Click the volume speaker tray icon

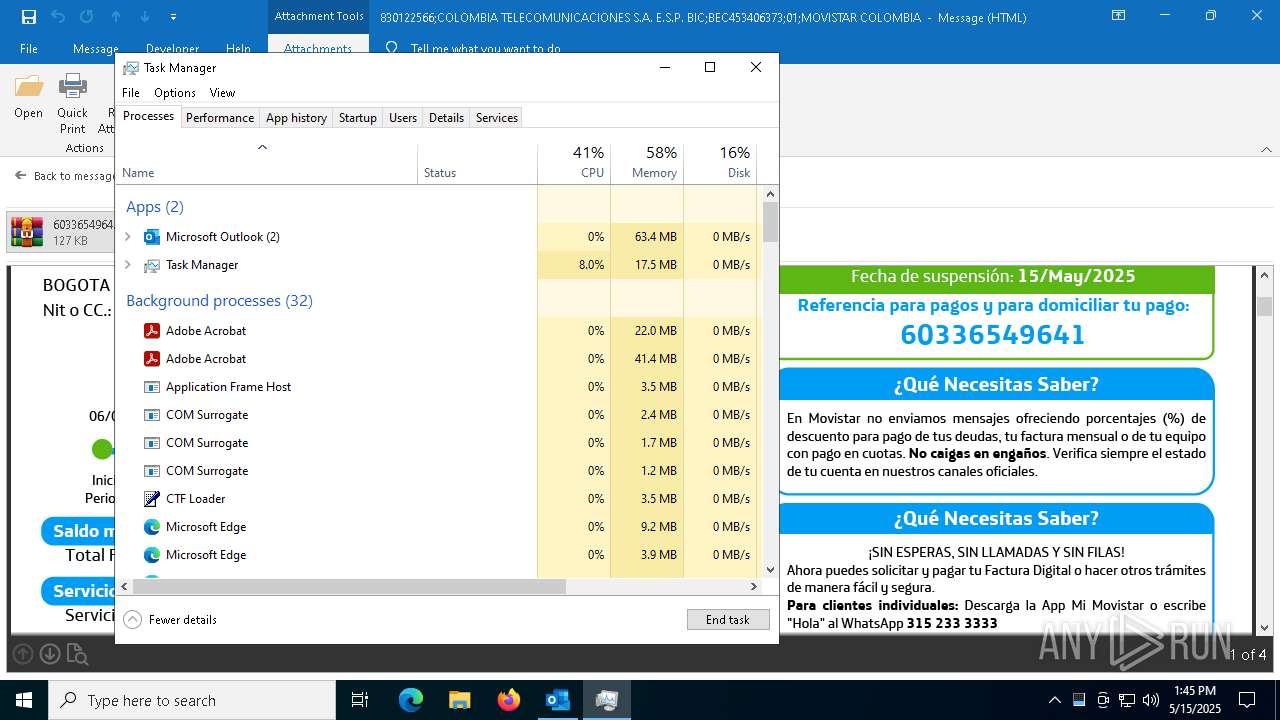(x=1151, y=700)
